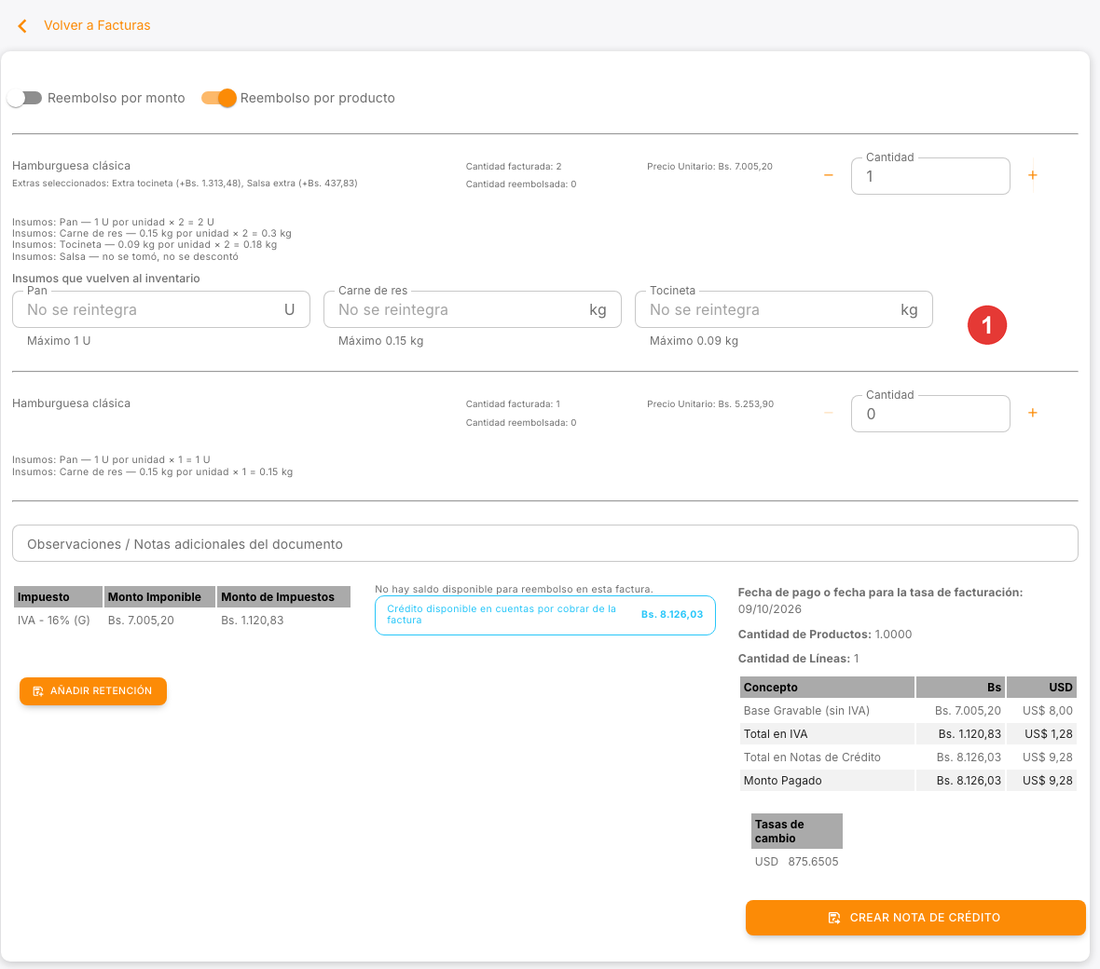Increase quantity for the Bs. 7.005,20 hamburguesa
This screenshot has width=1100, height=969.
click(1033, 175)
